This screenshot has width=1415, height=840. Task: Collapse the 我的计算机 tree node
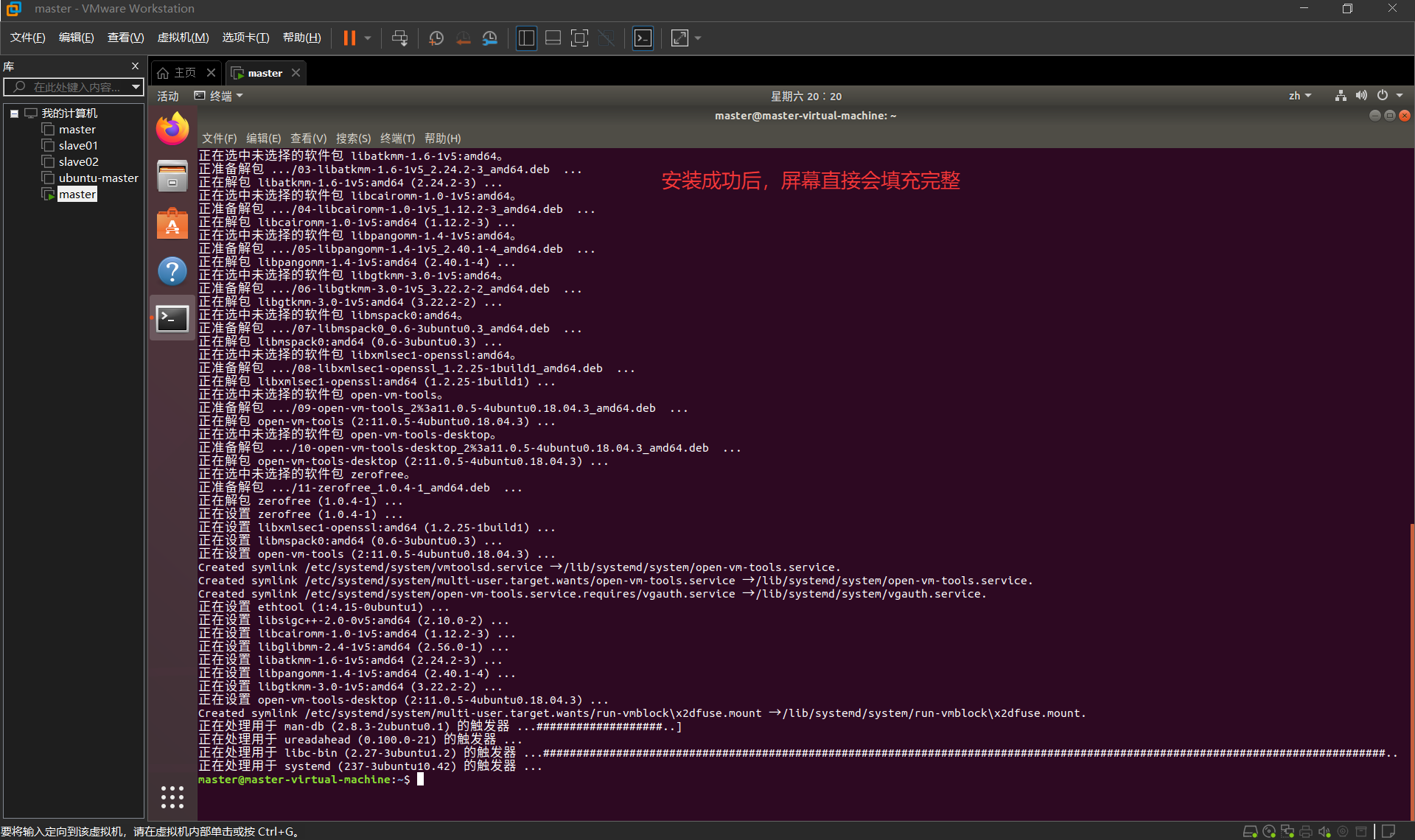(x=13, y=113)
